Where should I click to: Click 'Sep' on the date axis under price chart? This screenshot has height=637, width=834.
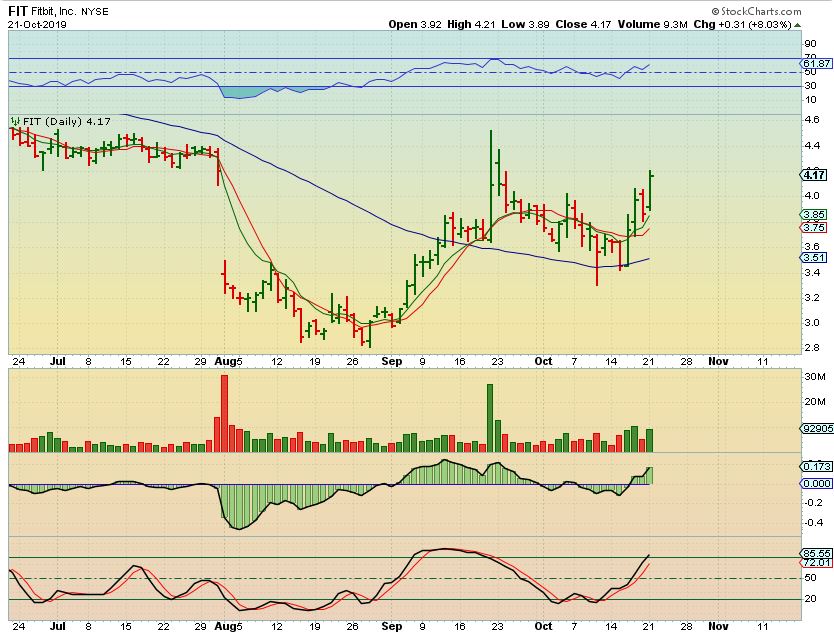[392, 361]
